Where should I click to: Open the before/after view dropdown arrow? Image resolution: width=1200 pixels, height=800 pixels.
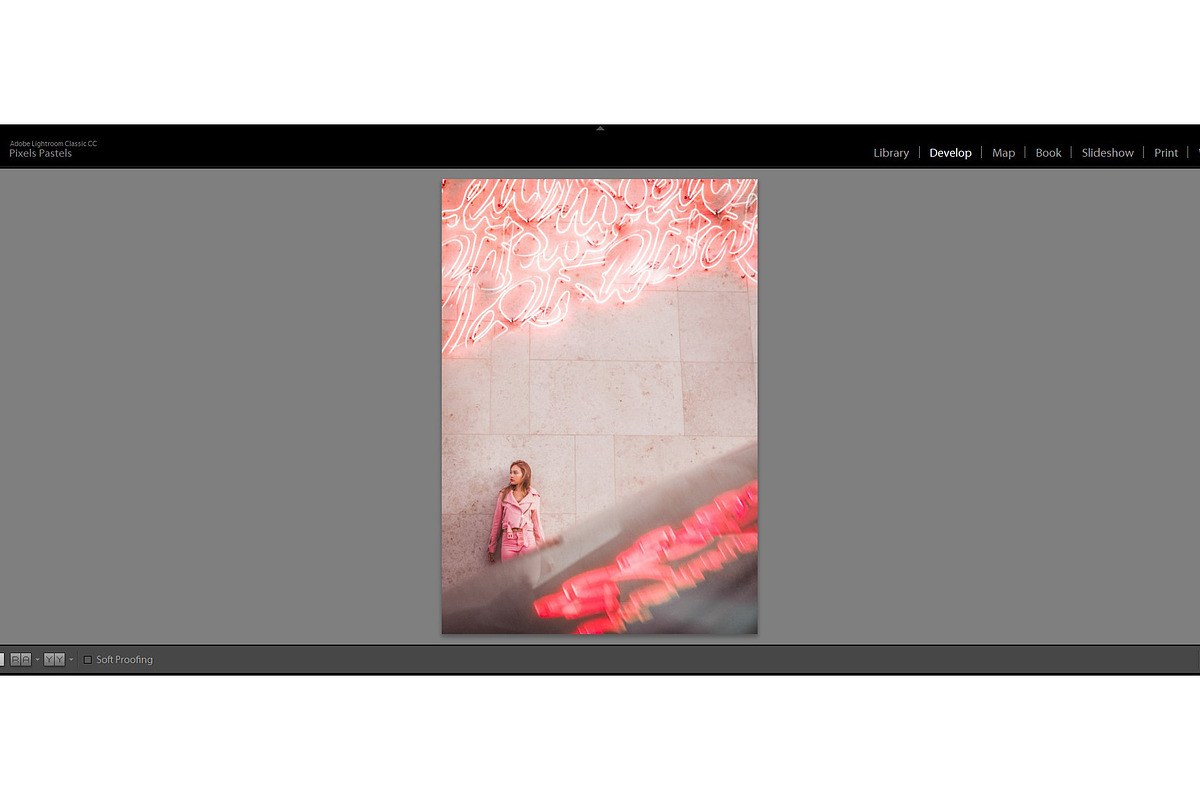[x=71, y=660]
